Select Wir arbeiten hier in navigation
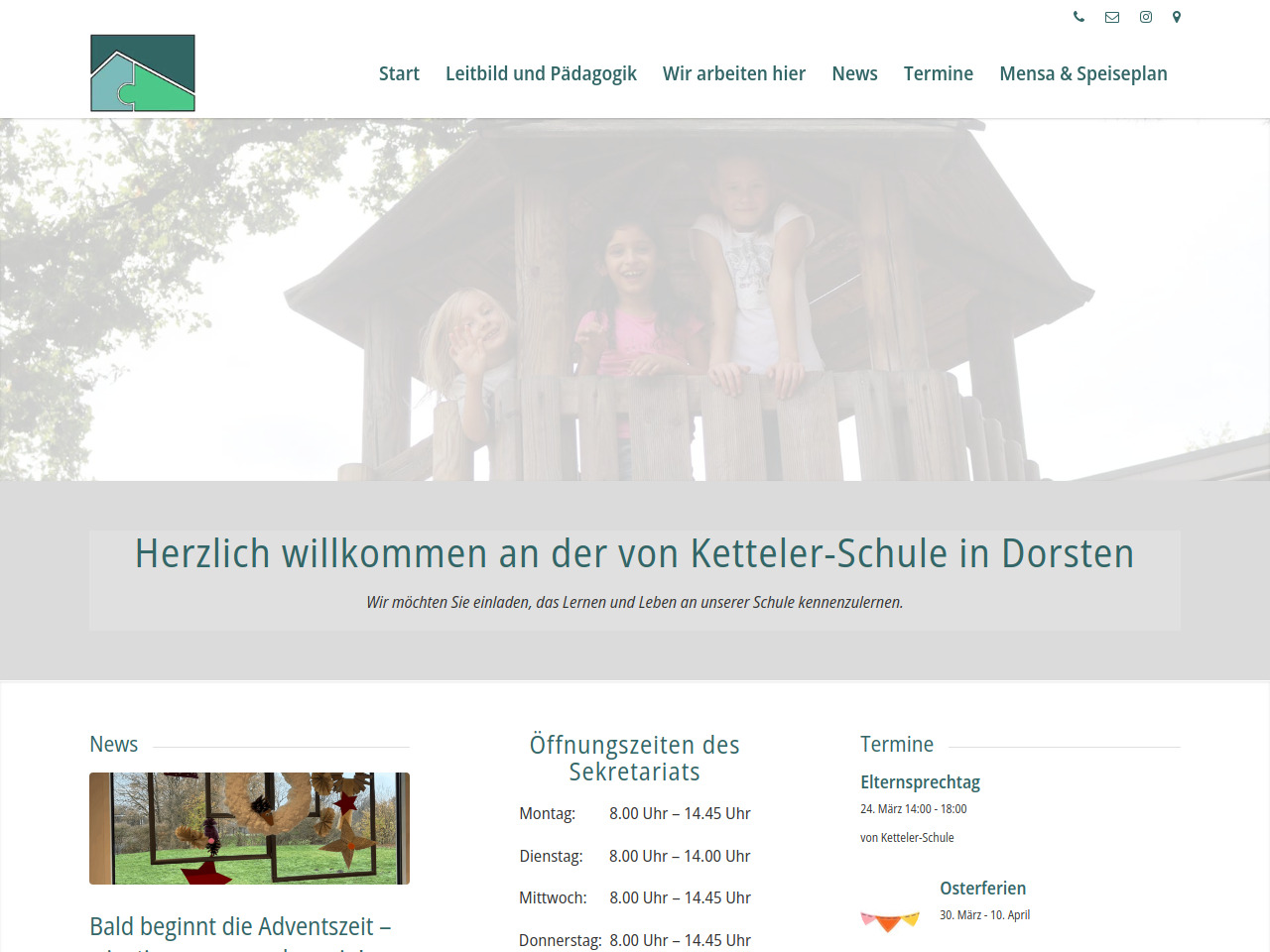The width and height of the screenshot is (1270, 952). coord(734,73)
